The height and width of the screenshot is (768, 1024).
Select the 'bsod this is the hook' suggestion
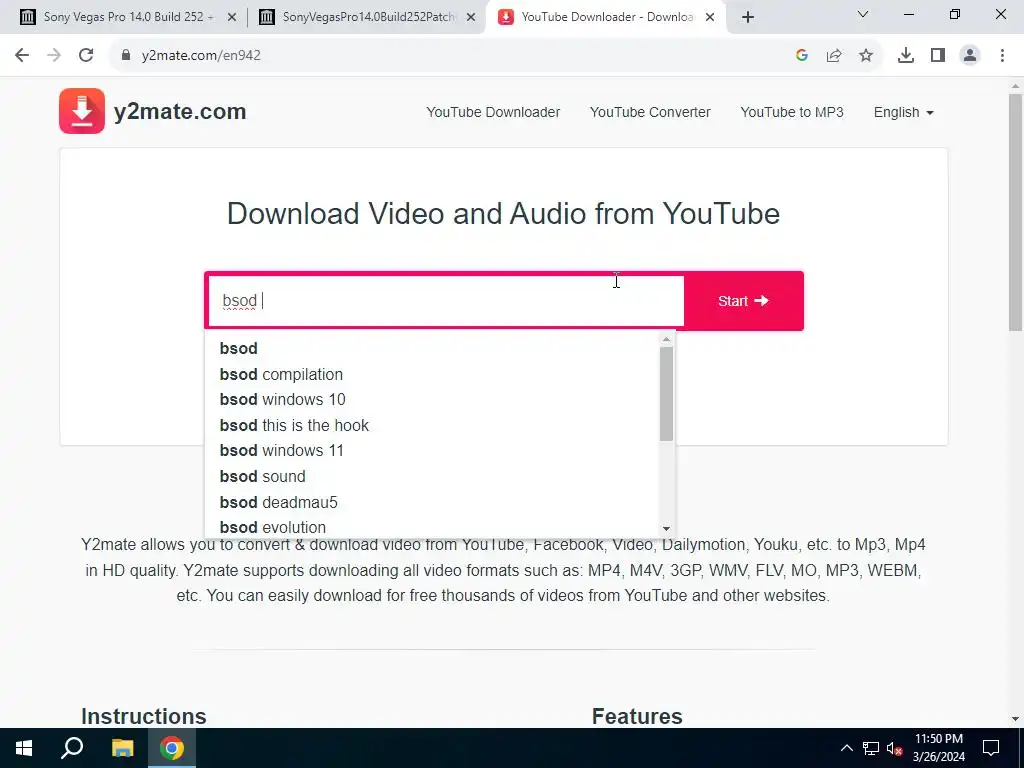[x=432, y=425]
